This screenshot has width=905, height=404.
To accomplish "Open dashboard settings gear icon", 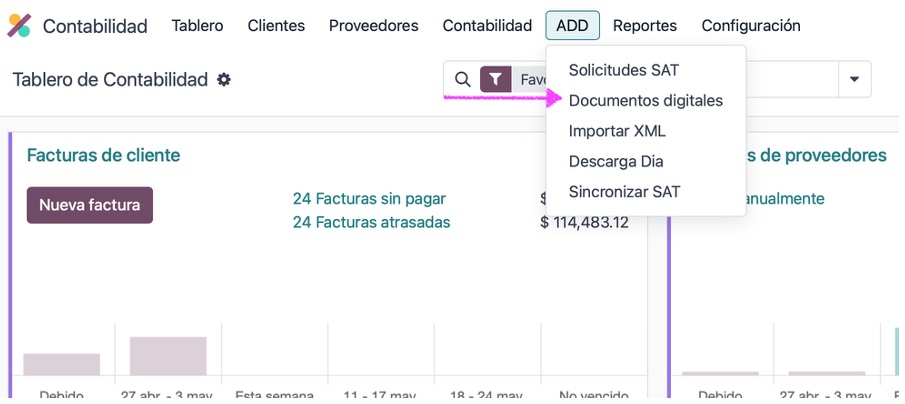I will (224, 80).
